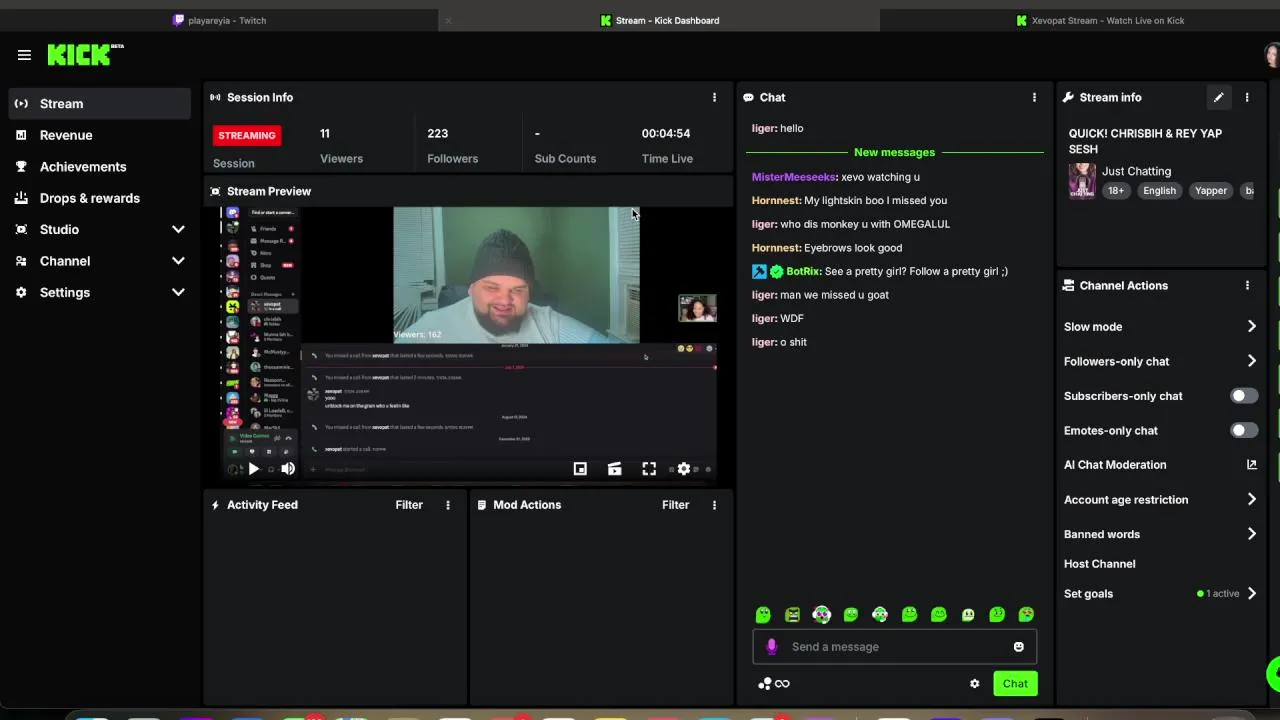Click the English stream tag
Viewport: 1280px width, 720px height.
pyautogui.click(x=1159, y=191)
